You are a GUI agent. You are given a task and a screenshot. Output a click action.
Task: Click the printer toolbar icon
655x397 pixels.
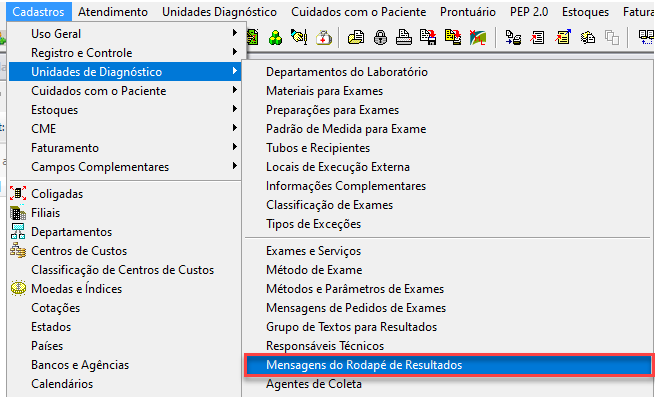point(404,38)
